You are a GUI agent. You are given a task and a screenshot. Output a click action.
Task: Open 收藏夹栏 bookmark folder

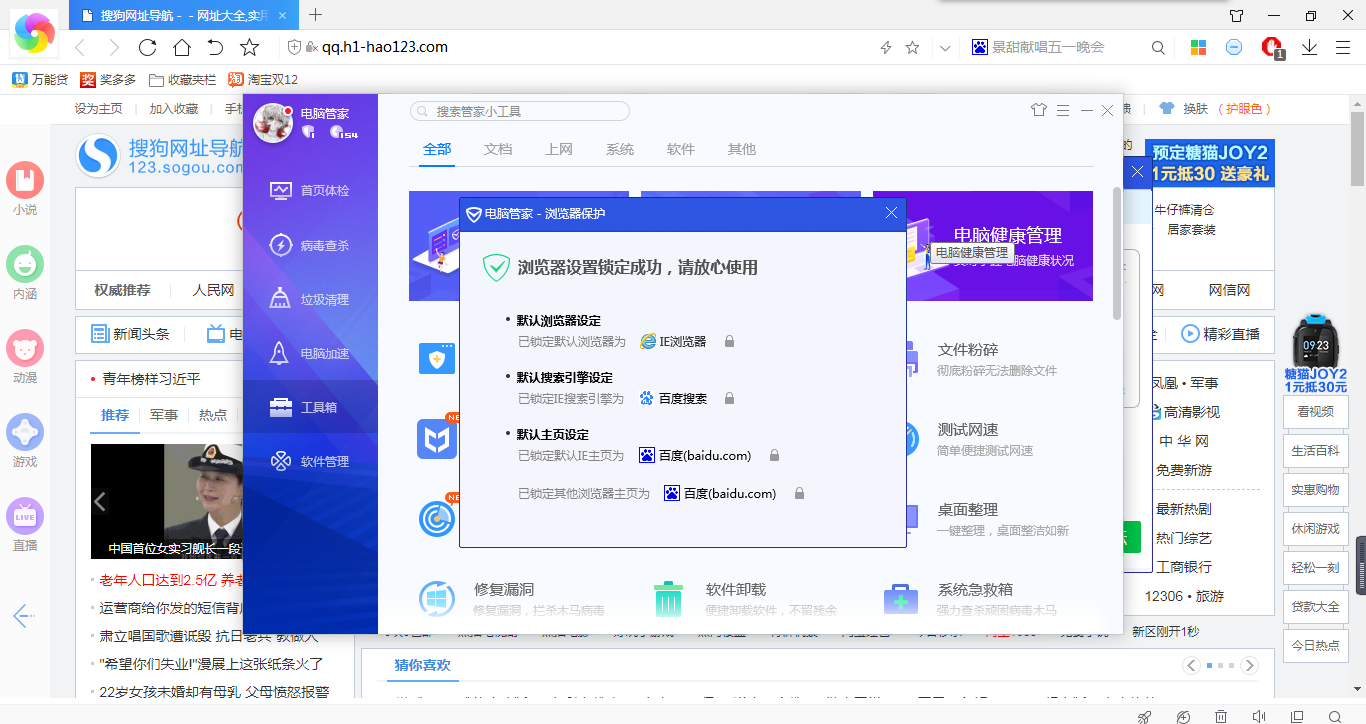[x=182, y=79]
